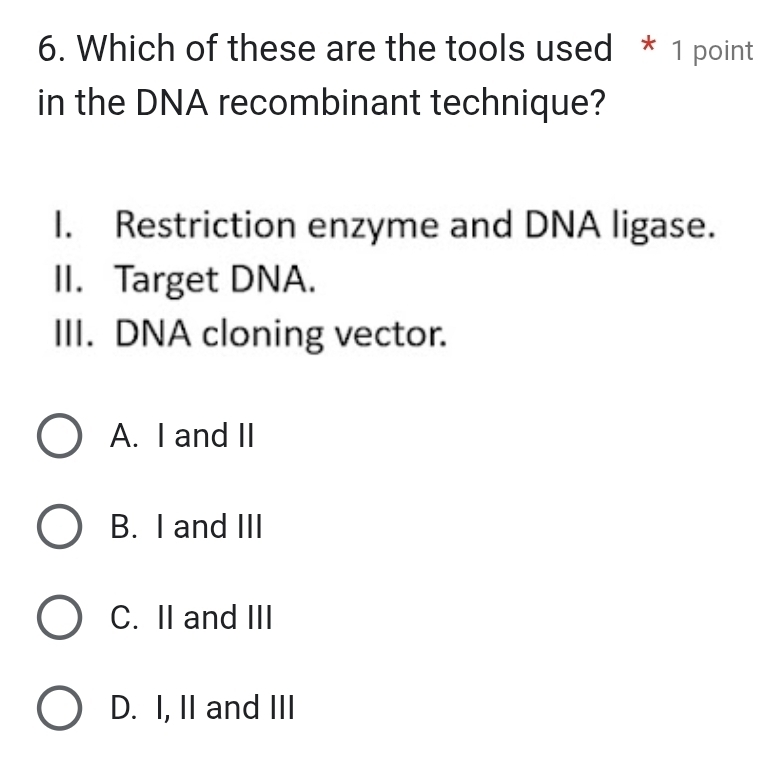Click the answer label 'A. I and II'

182,436
